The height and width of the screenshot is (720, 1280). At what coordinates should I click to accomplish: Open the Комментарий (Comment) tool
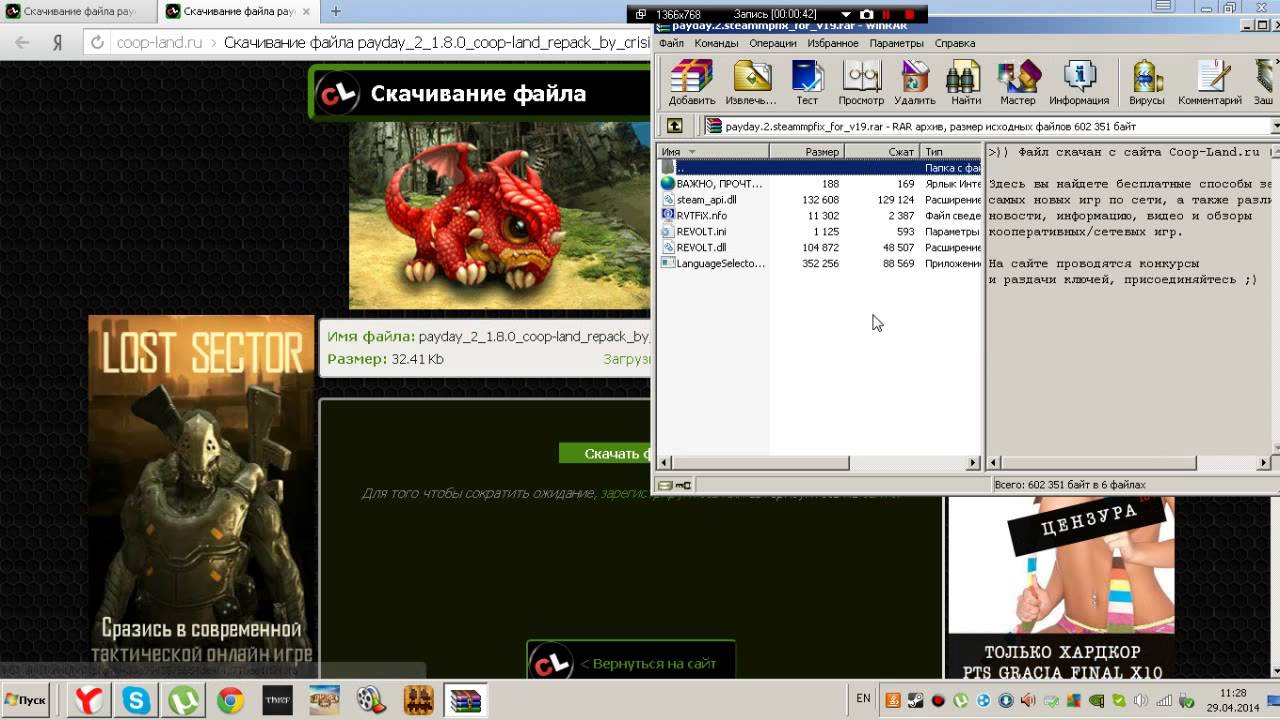1210,83
